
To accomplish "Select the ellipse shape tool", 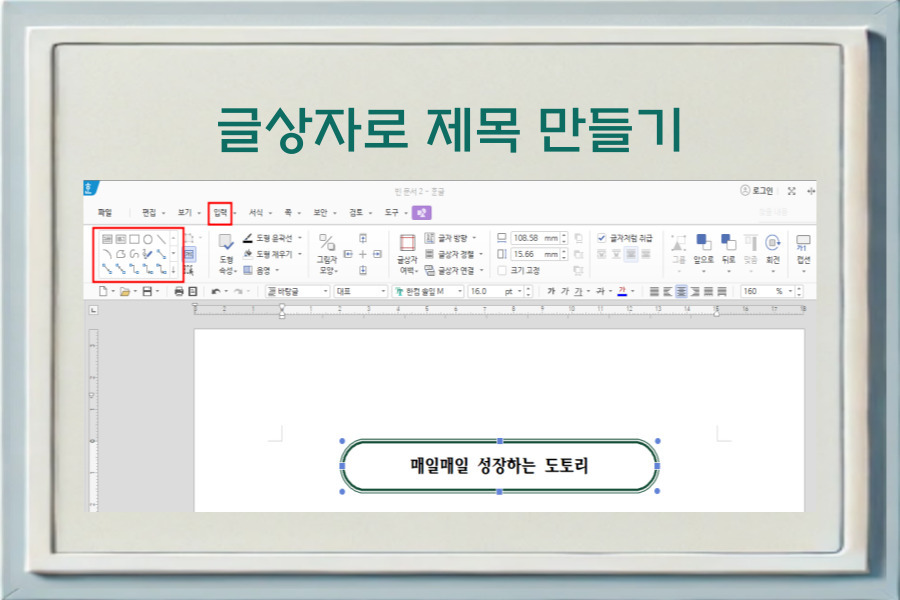I will (x=148, y=239).
